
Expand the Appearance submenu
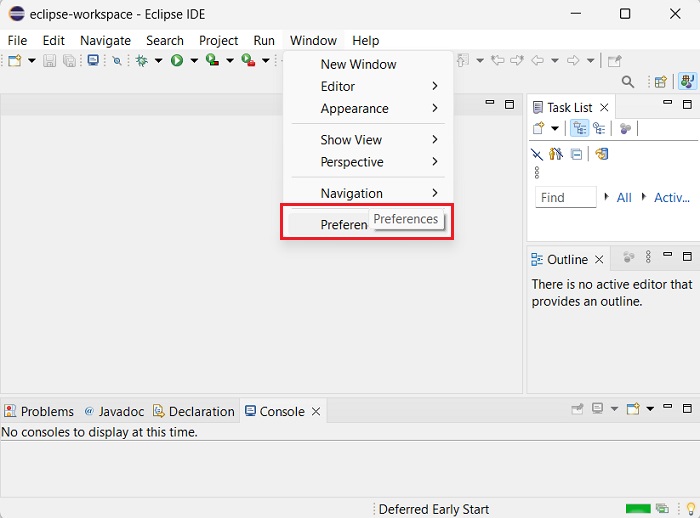tap(368, 109)
